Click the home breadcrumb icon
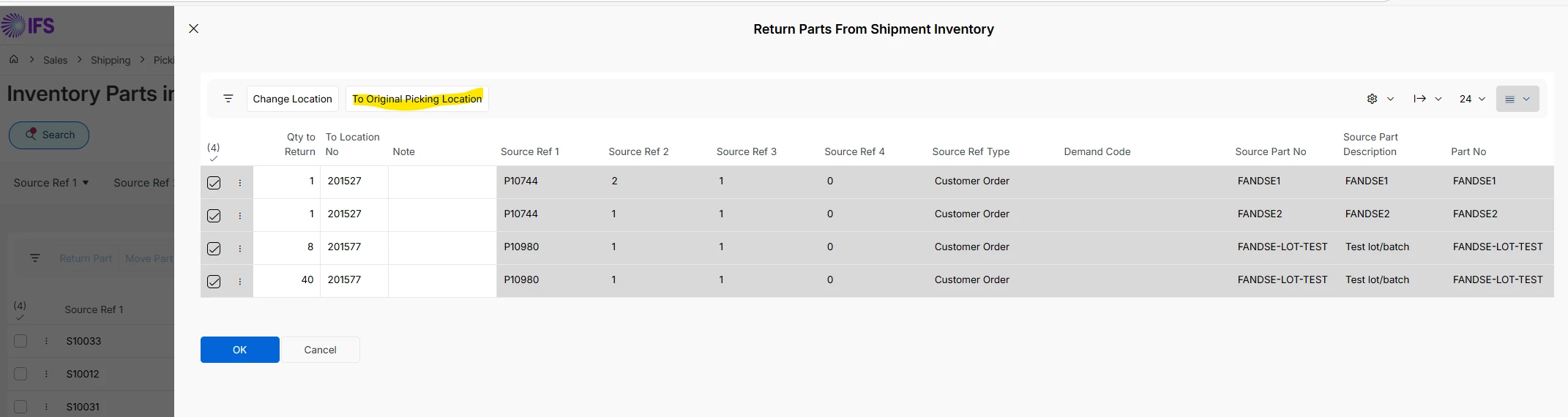The width and height of the screenshot is (1568, 417). point(14,59)
